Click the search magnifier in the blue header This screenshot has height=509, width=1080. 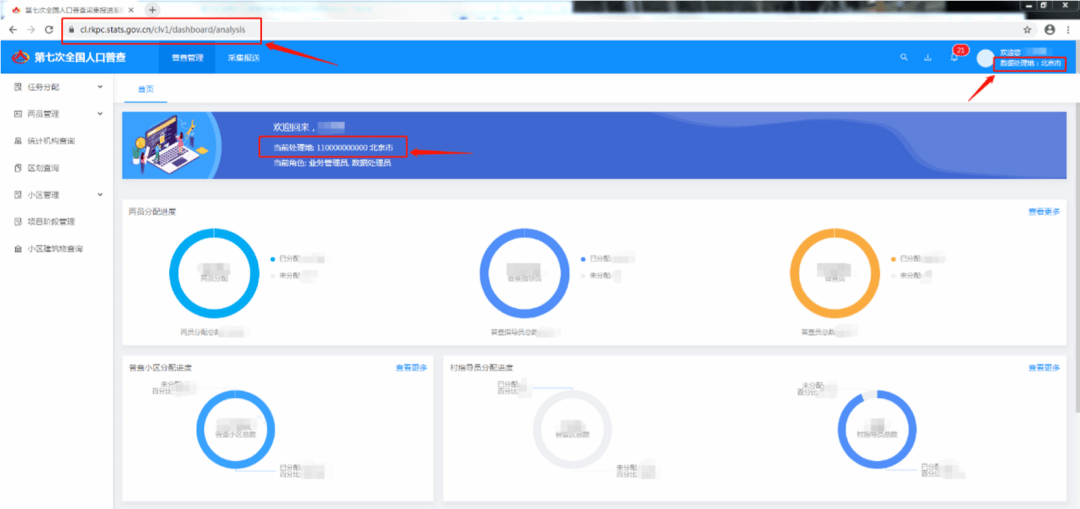pos(904,57)
